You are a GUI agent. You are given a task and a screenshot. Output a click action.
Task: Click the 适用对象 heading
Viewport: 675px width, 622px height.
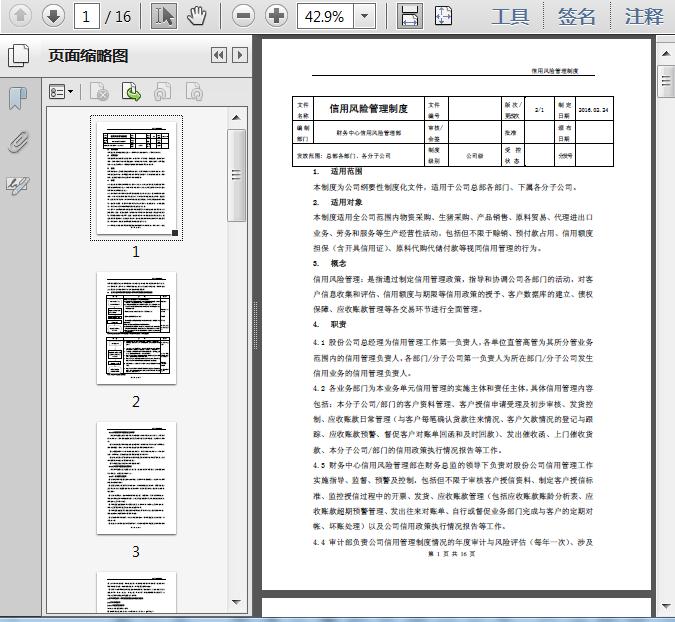[x=347, y=202]
